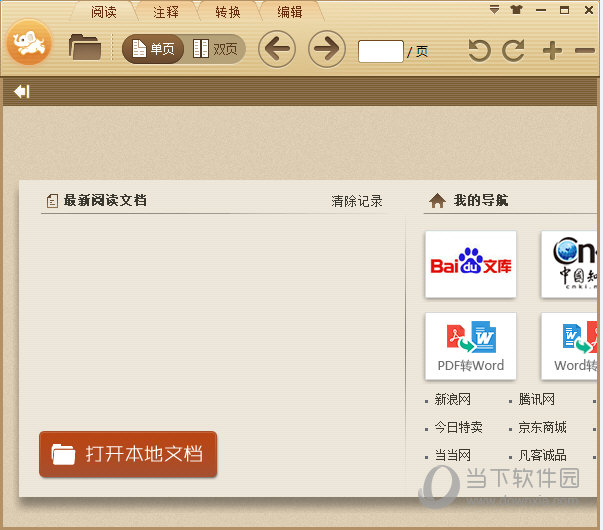Go to previous page with left arrow
This screenshot has height=530, width=603.
(x=277, y=49)
